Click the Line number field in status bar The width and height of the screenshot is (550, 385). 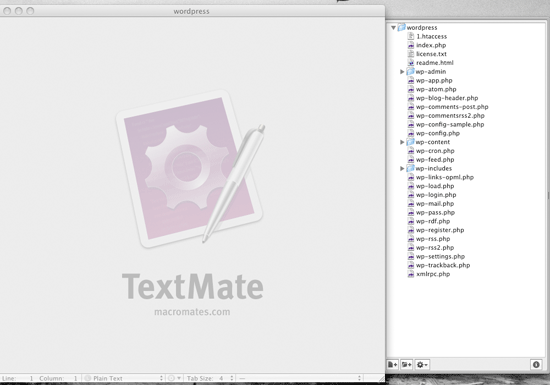pos(18,378)
